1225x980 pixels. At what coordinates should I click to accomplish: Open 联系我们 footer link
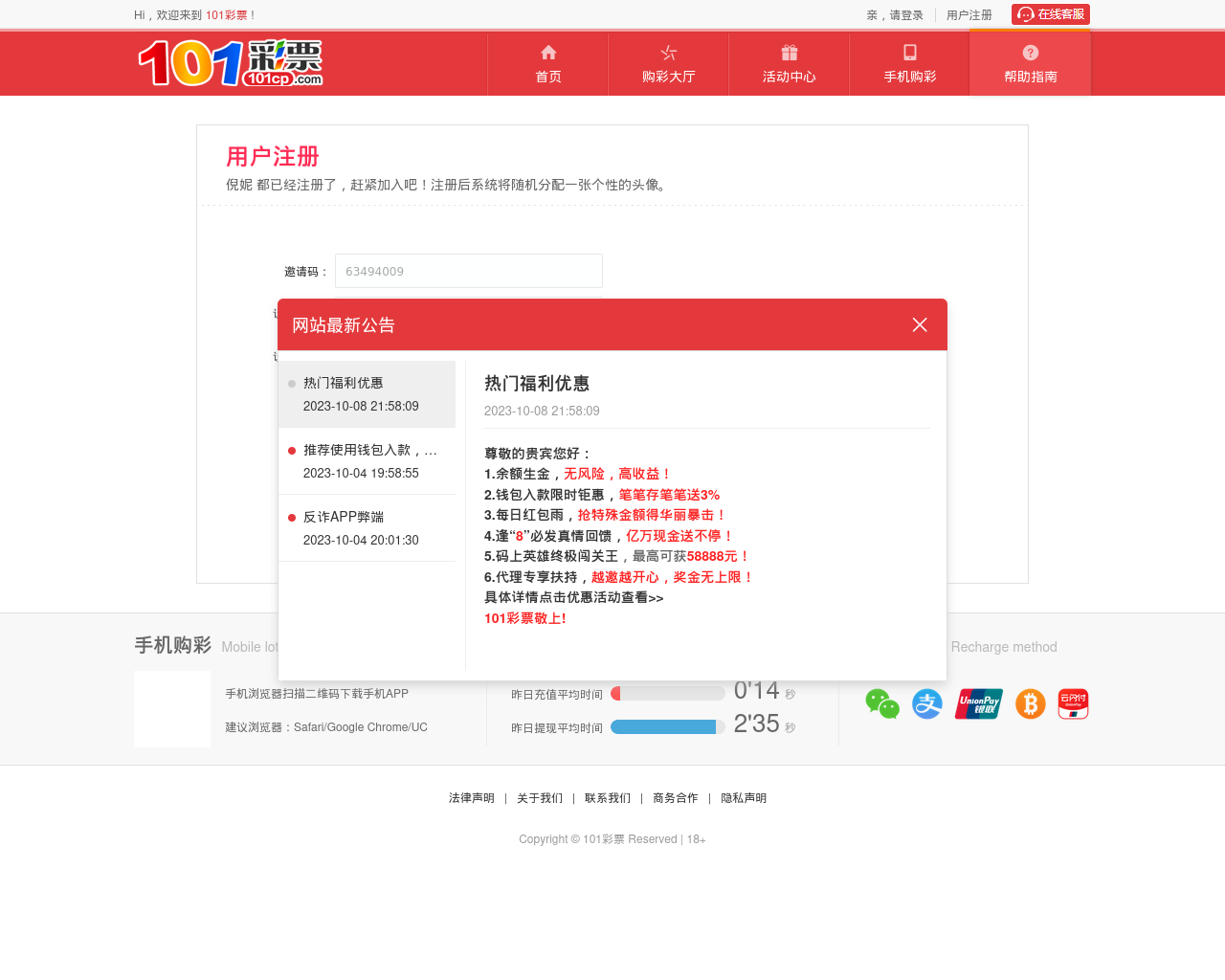[608, 798]
